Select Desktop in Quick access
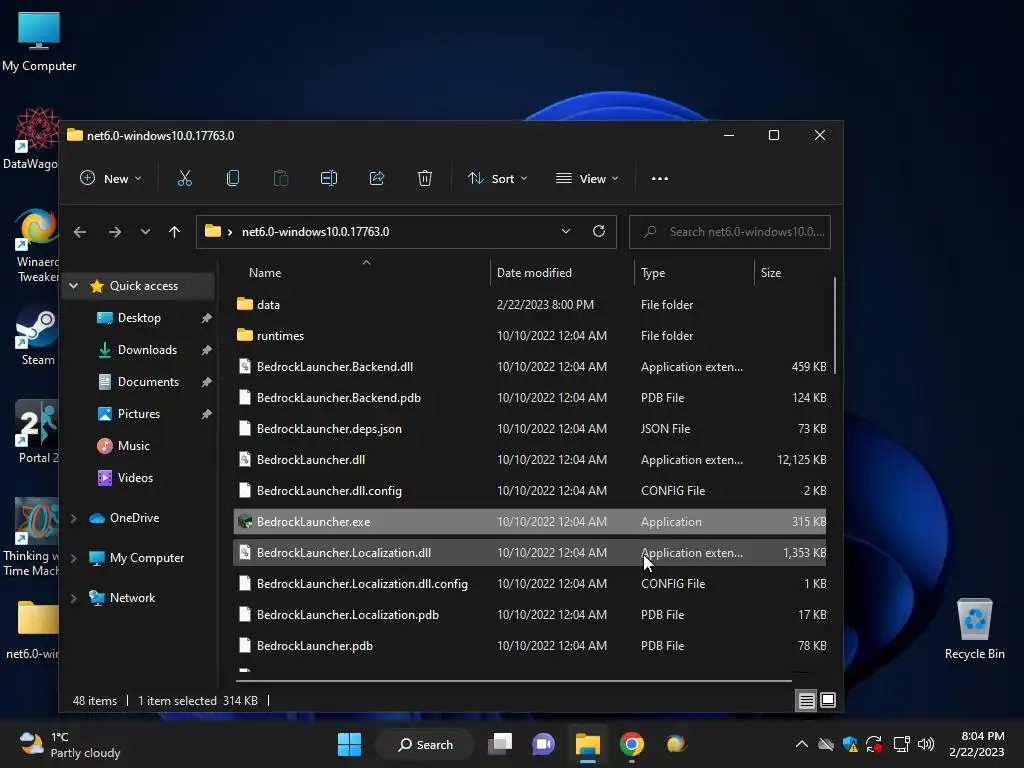This screenshot has width=1024, height=768. 139,318
